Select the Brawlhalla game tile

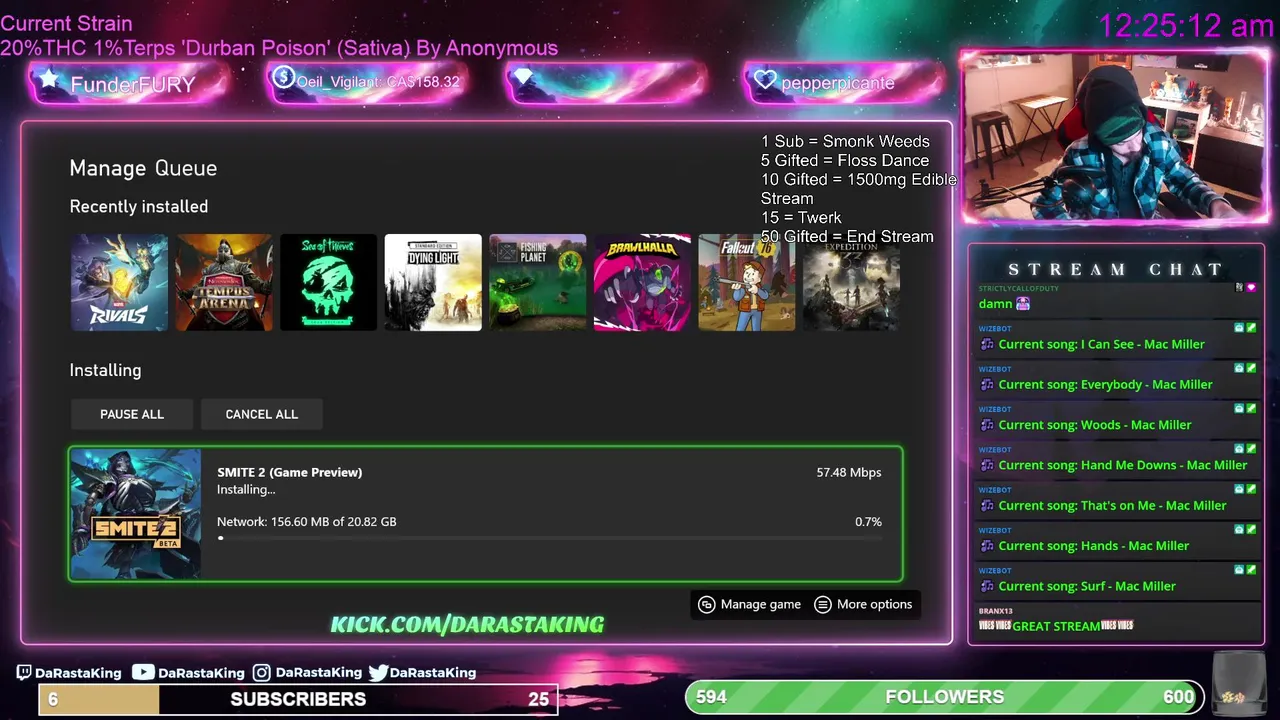(x=642, y=282)
